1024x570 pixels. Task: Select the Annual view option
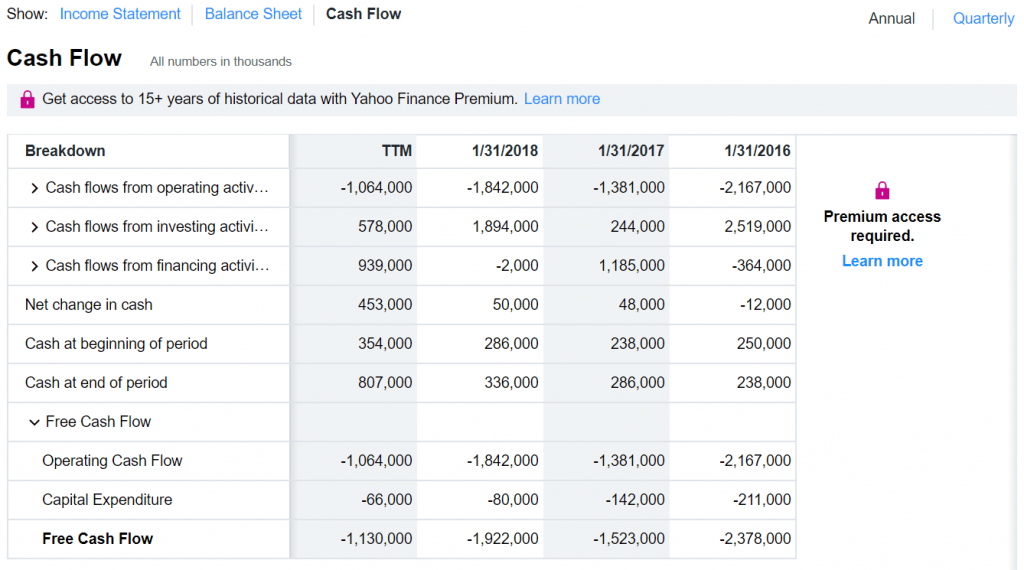click(x=891, y=19)
